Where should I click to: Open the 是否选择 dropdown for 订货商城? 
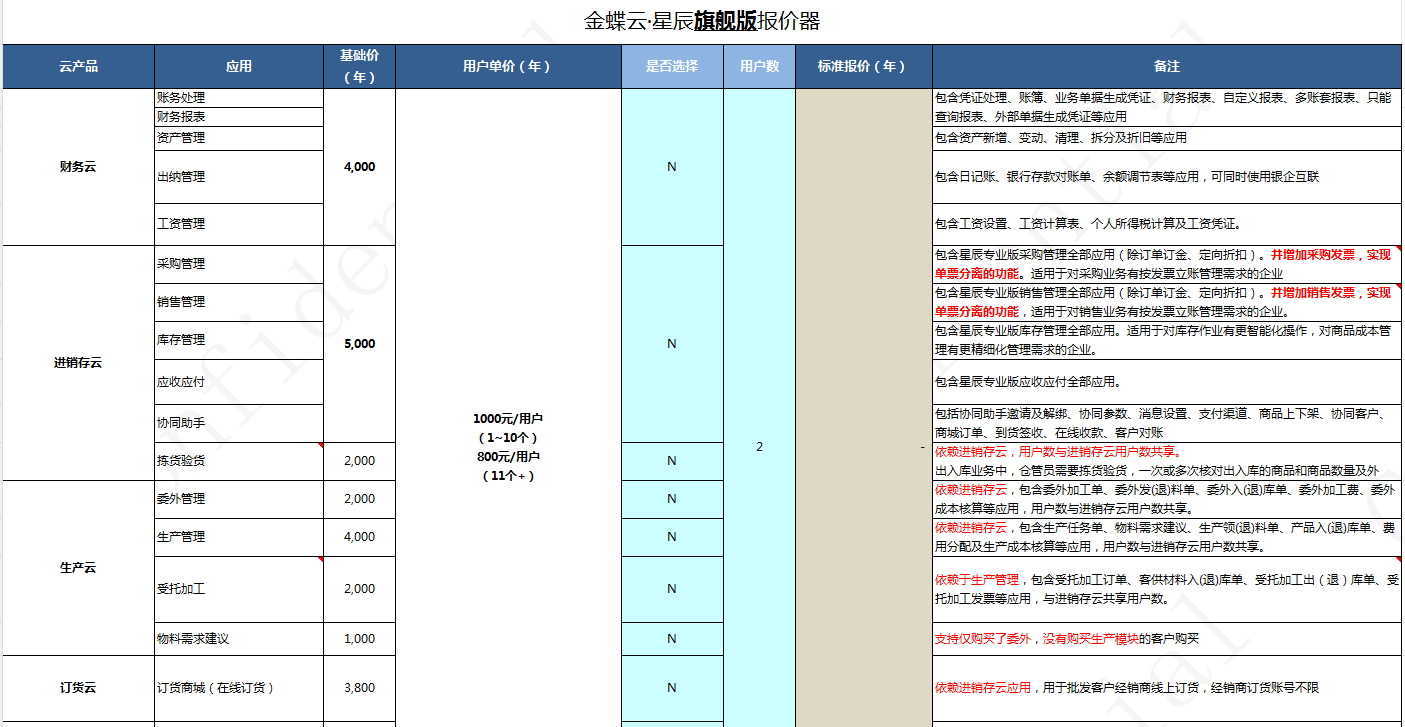tap(671, 687)
